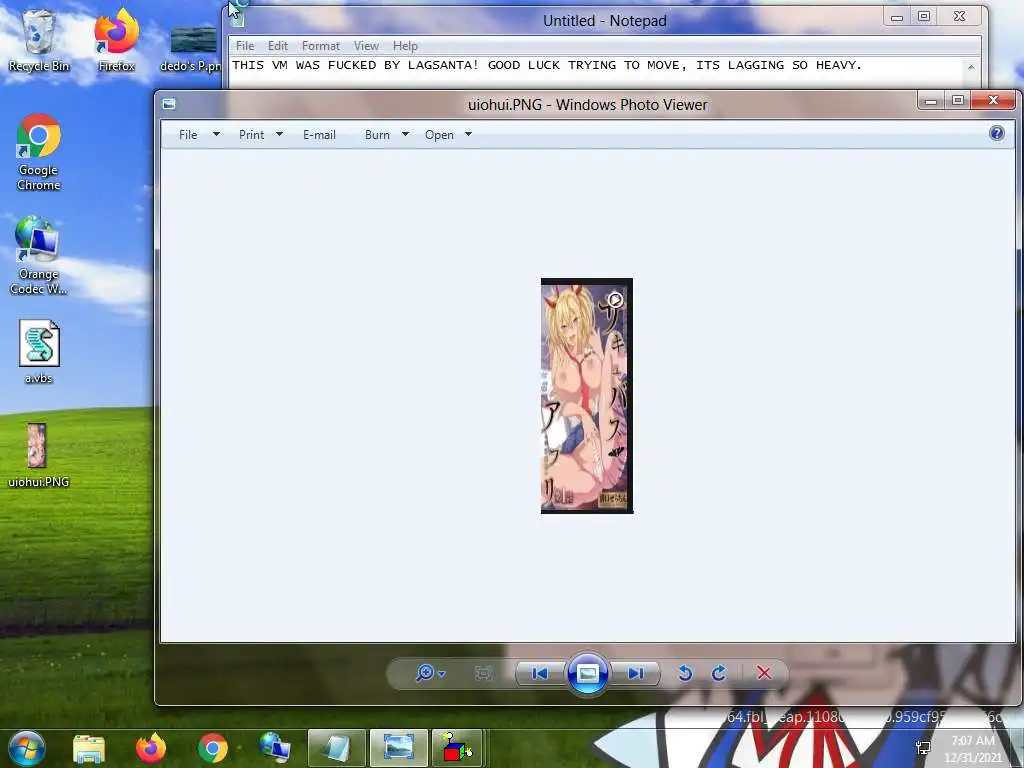Delete the picture with red X

(x=763, y=673)
